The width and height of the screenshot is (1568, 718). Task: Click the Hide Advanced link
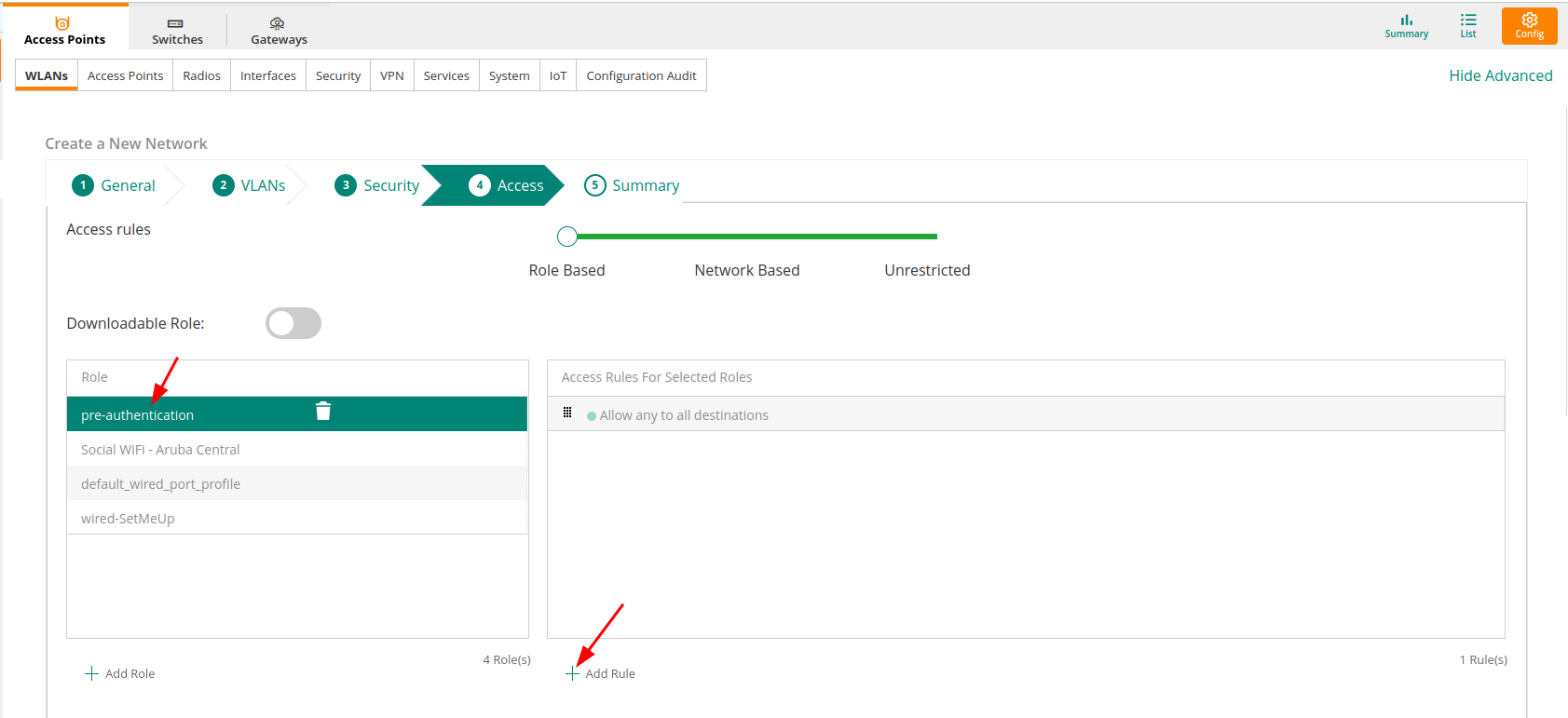coord(1500,75)
